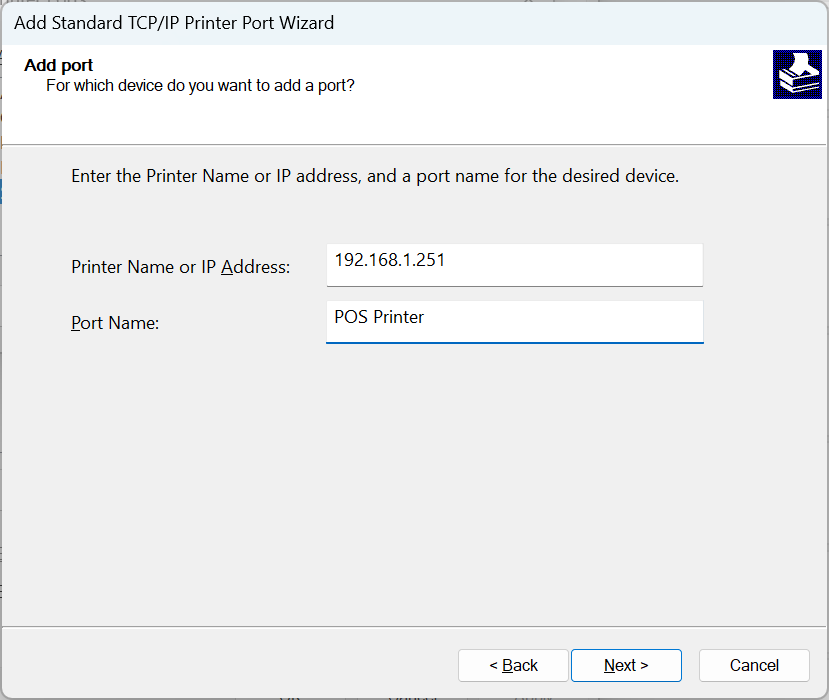Image resolution: width=829 pixels, height=700 pixels.
Task: Click the Next button
Action: pyautogui.click(x=626, y=665)
